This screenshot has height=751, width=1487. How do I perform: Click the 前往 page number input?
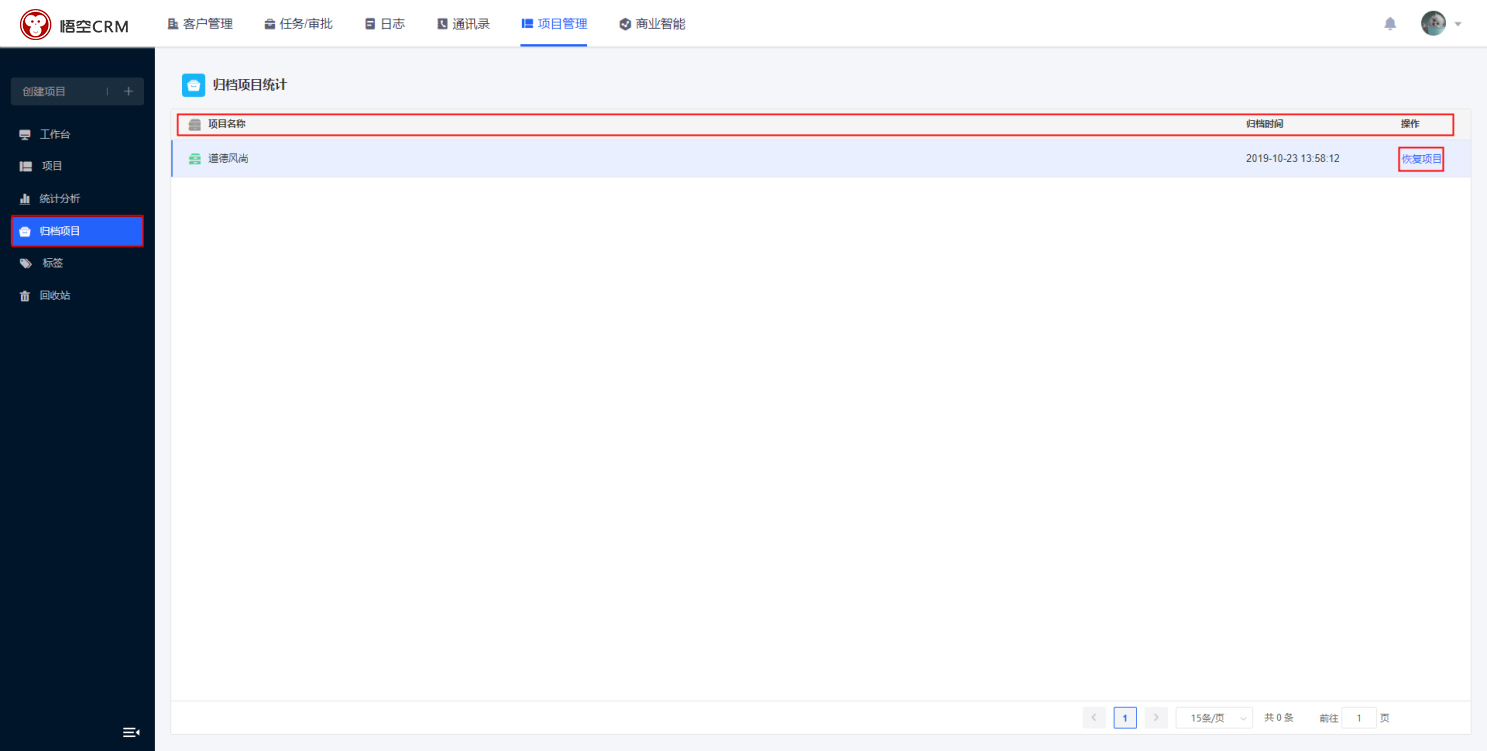(1359, 718)
